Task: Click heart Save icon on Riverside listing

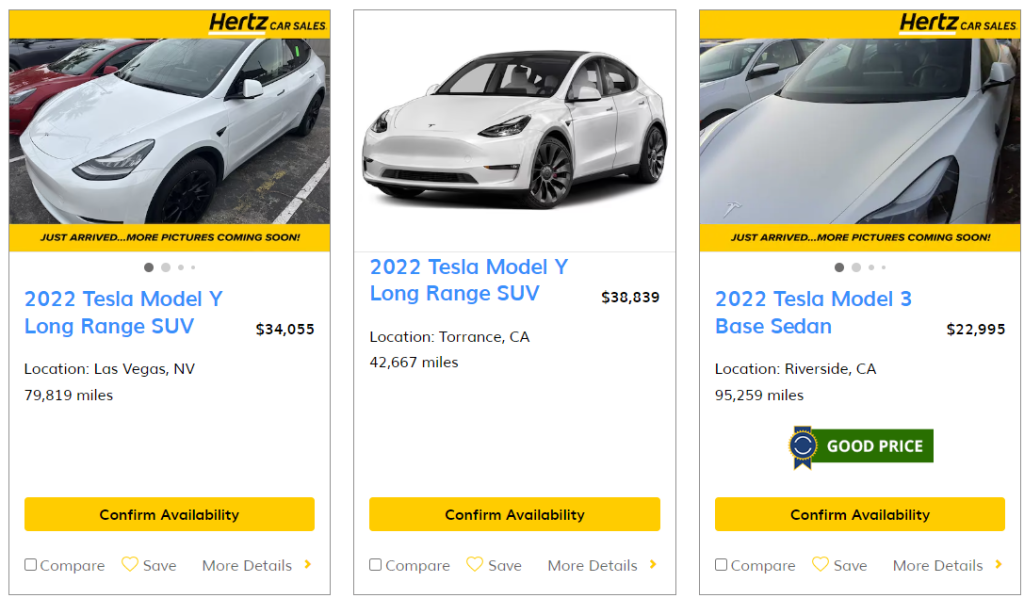Action: click(820, 565)
